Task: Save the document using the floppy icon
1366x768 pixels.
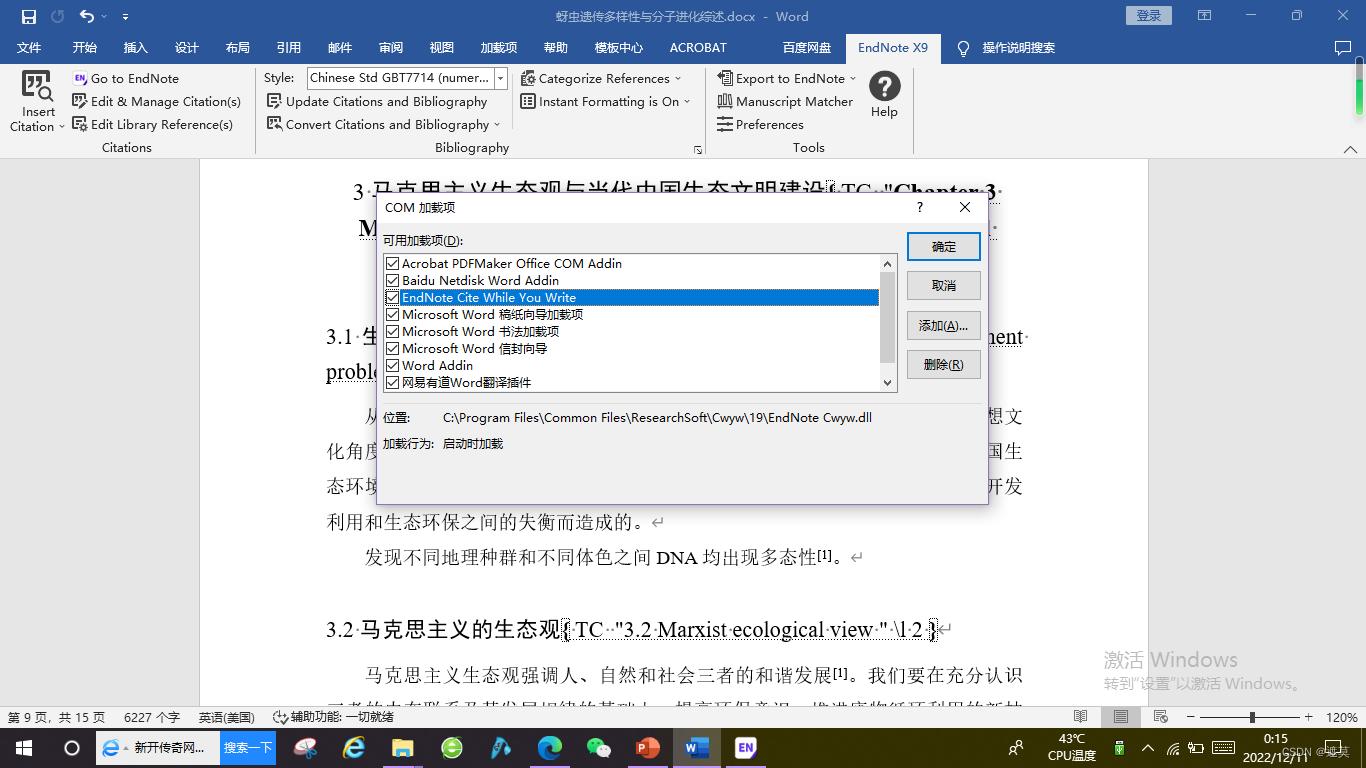Action: [x=29, y=16]
